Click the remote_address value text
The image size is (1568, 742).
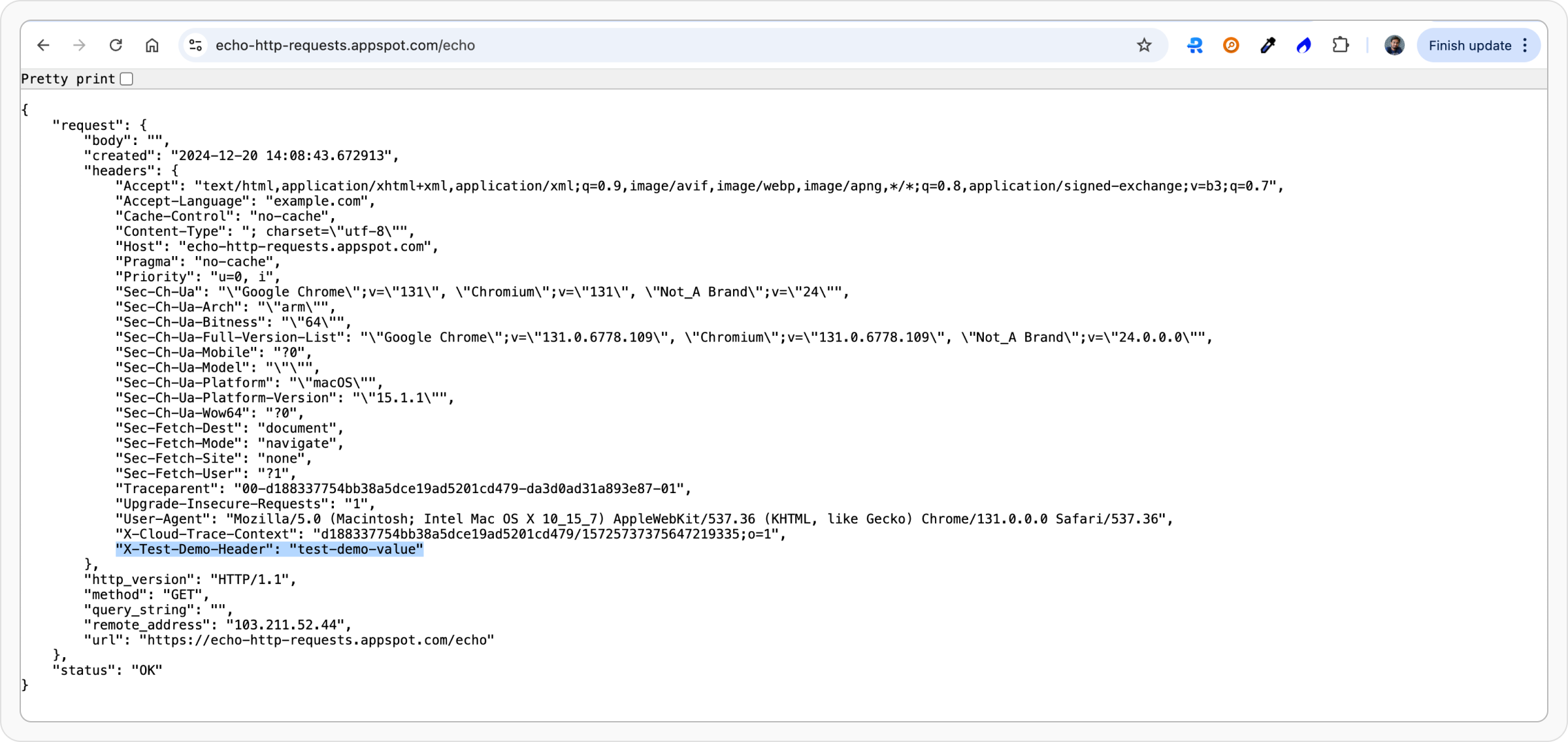coord(285,625)
